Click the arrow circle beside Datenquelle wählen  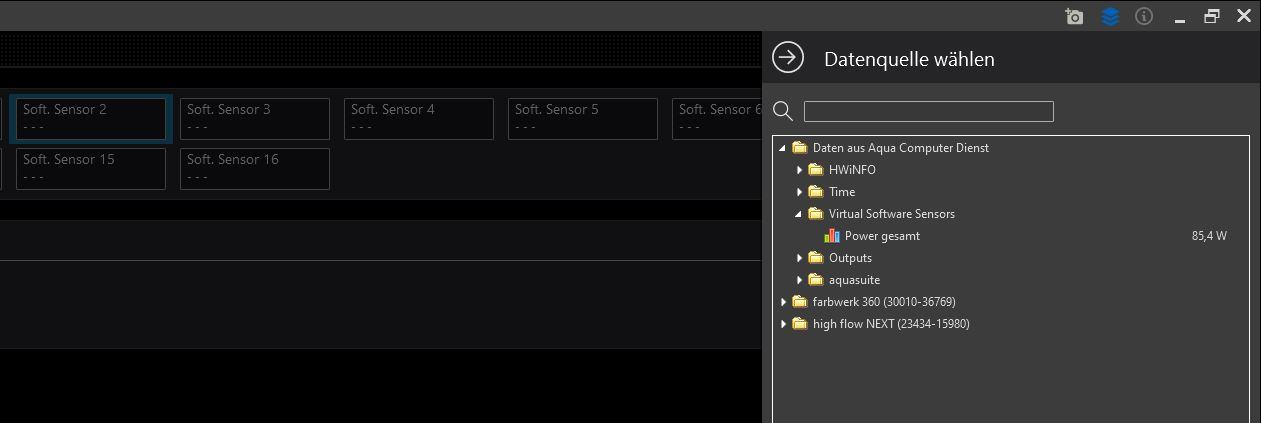click(x=789, y=58)
